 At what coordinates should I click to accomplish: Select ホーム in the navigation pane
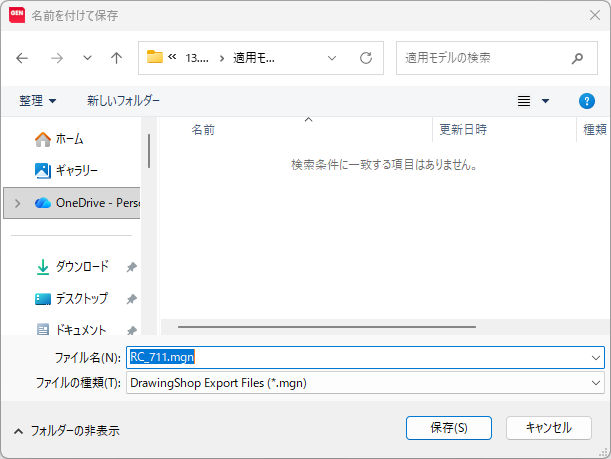pos(69,139)
